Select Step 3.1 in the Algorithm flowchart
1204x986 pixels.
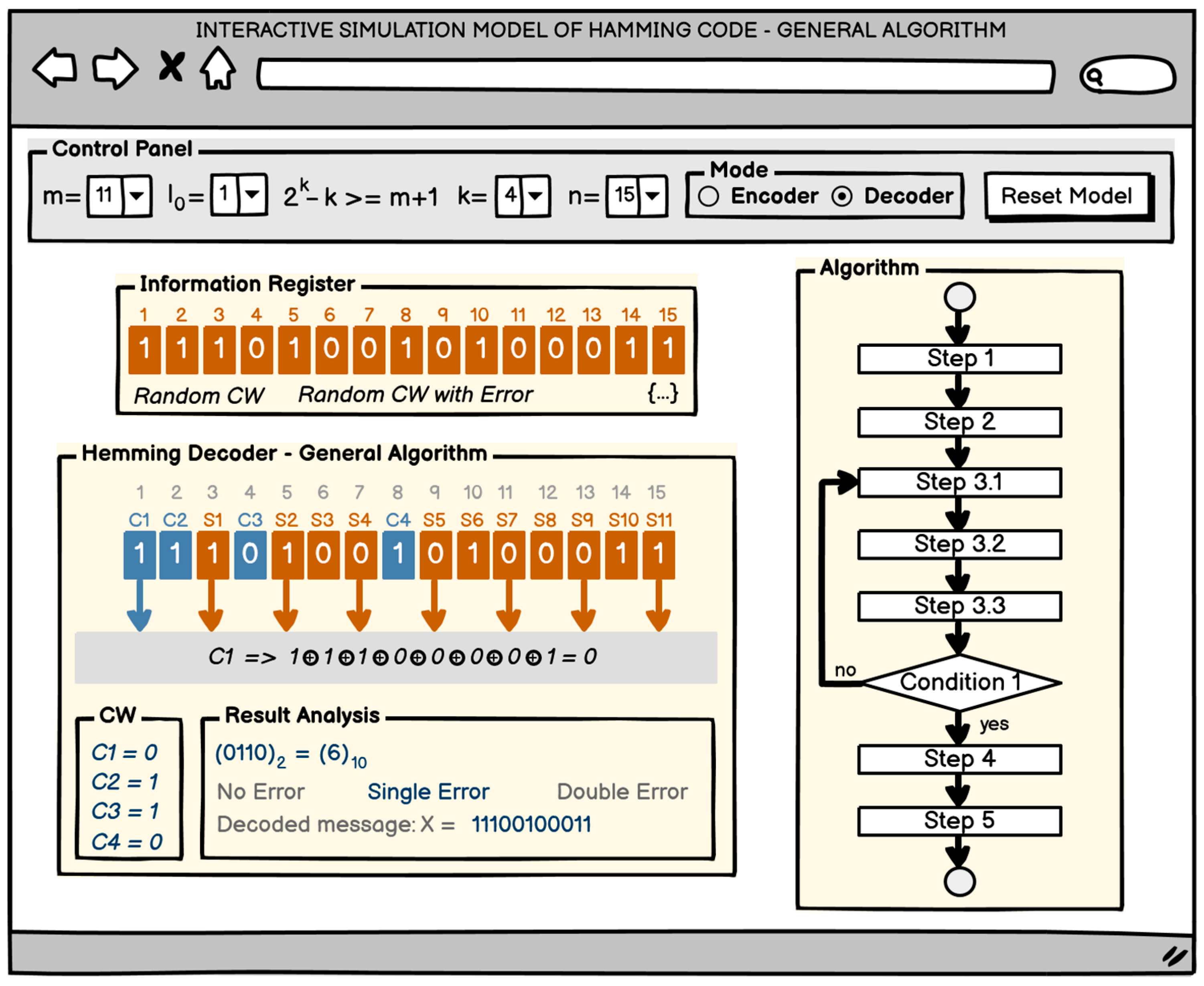959,482
